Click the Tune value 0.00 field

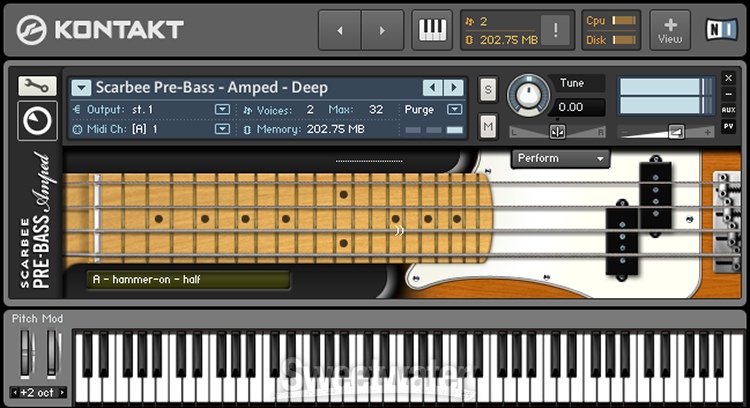[577, 107]
